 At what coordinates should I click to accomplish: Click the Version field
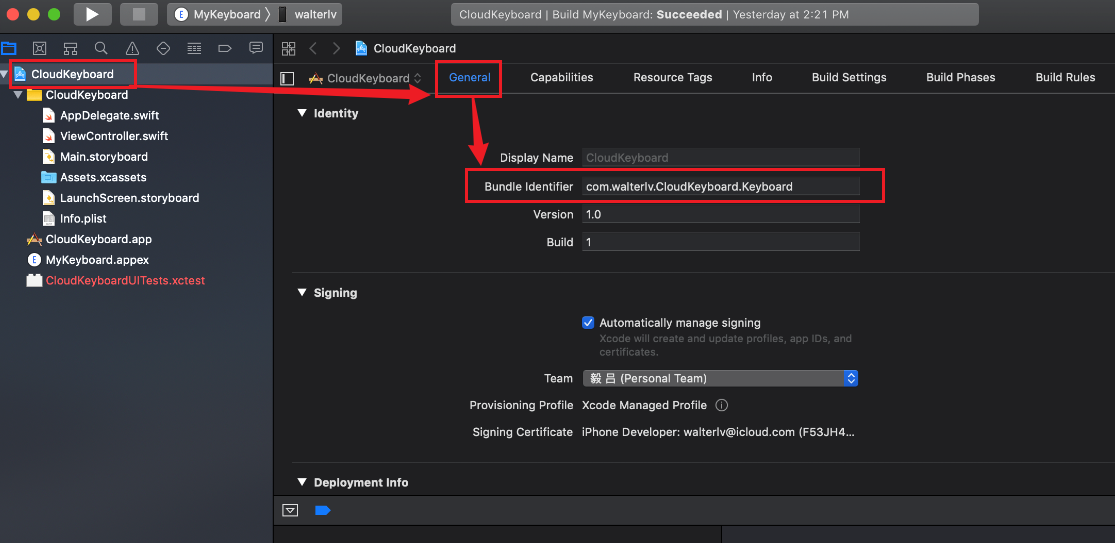720,214
